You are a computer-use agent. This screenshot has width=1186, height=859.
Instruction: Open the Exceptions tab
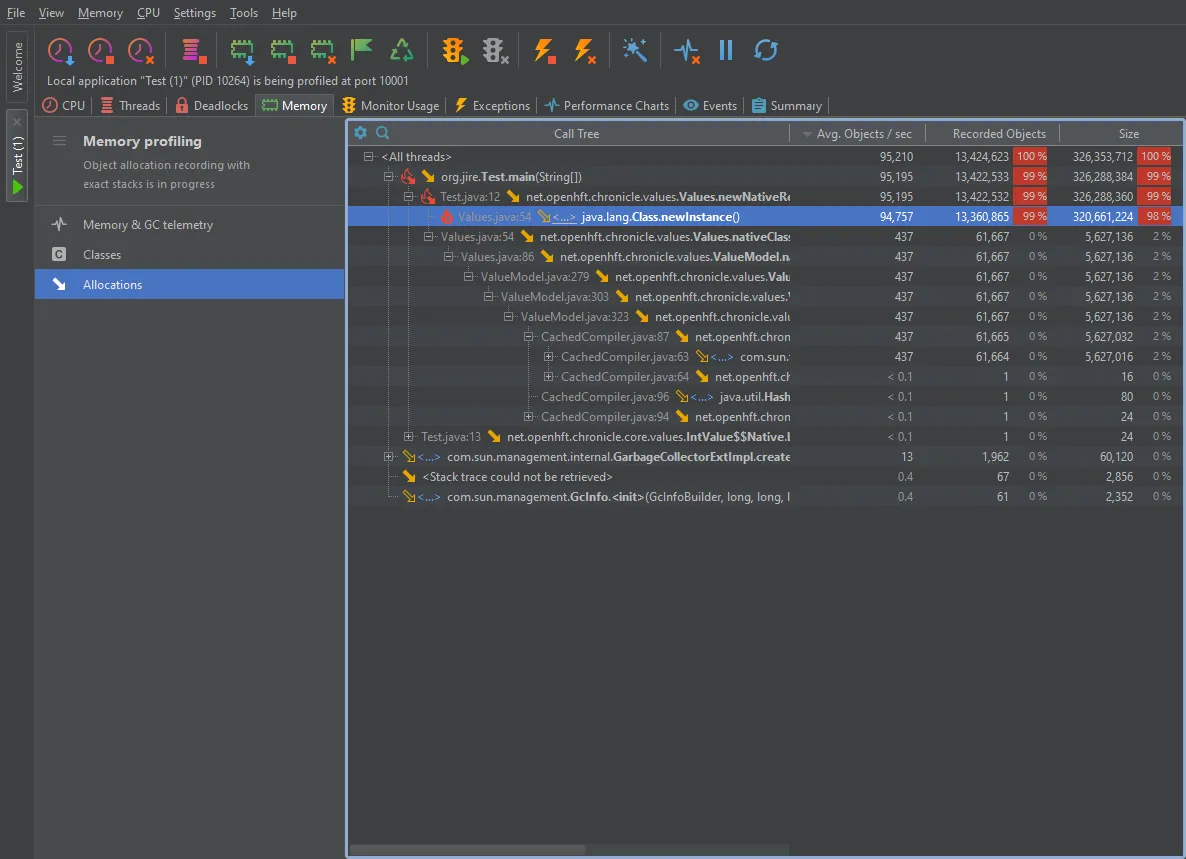click(492, 106)
